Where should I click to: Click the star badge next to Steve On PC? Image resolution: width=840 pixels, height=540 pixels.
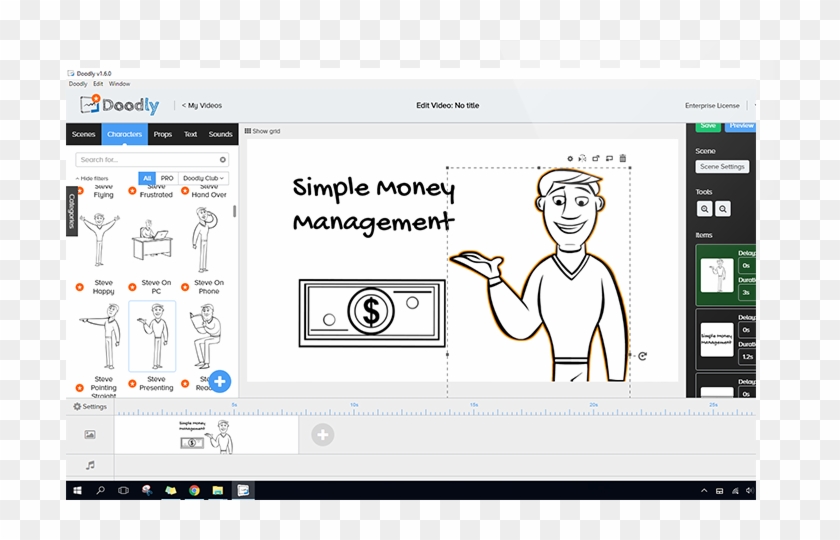[132, 287]
